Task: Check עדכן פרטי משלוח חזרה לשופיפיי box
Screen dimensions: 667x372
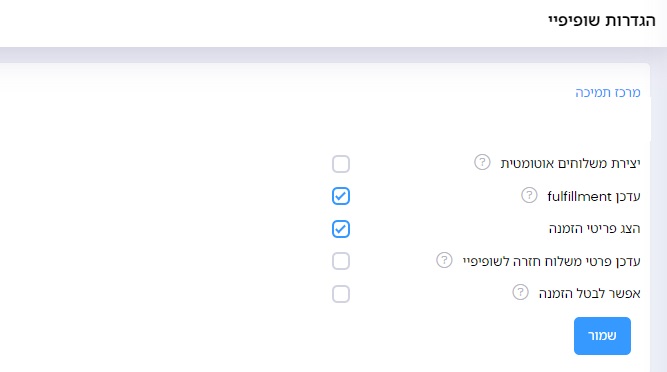Action: pos(341,261)
